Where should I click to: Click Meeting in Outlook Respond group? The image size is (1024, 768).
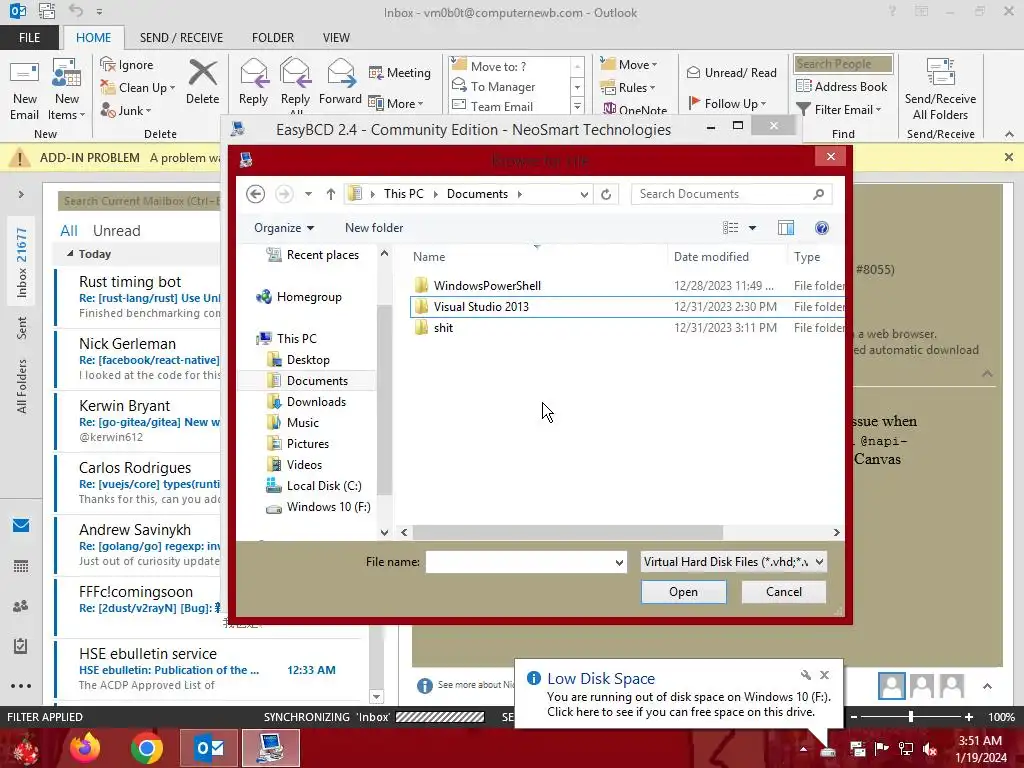(x=400, y=72)
